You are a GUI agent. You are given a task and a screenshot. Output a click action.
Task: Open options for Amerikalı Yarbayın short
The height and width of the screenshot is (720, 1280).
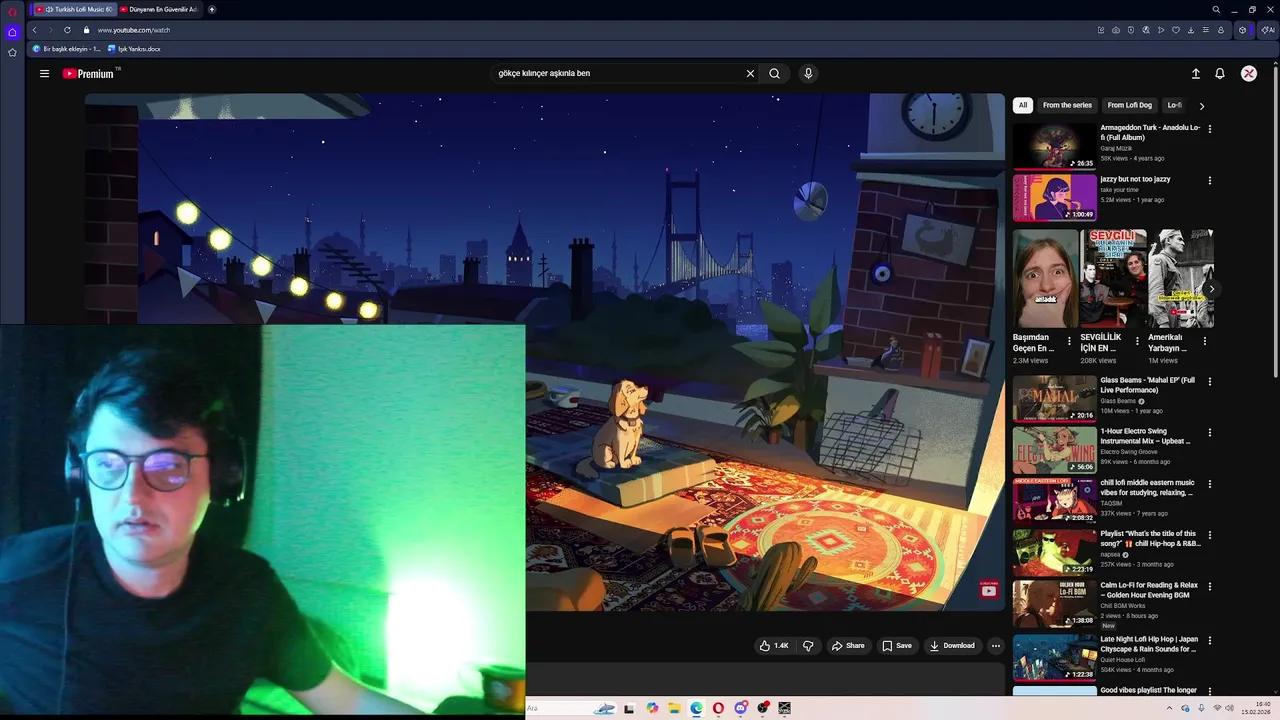click(1204, 341)
